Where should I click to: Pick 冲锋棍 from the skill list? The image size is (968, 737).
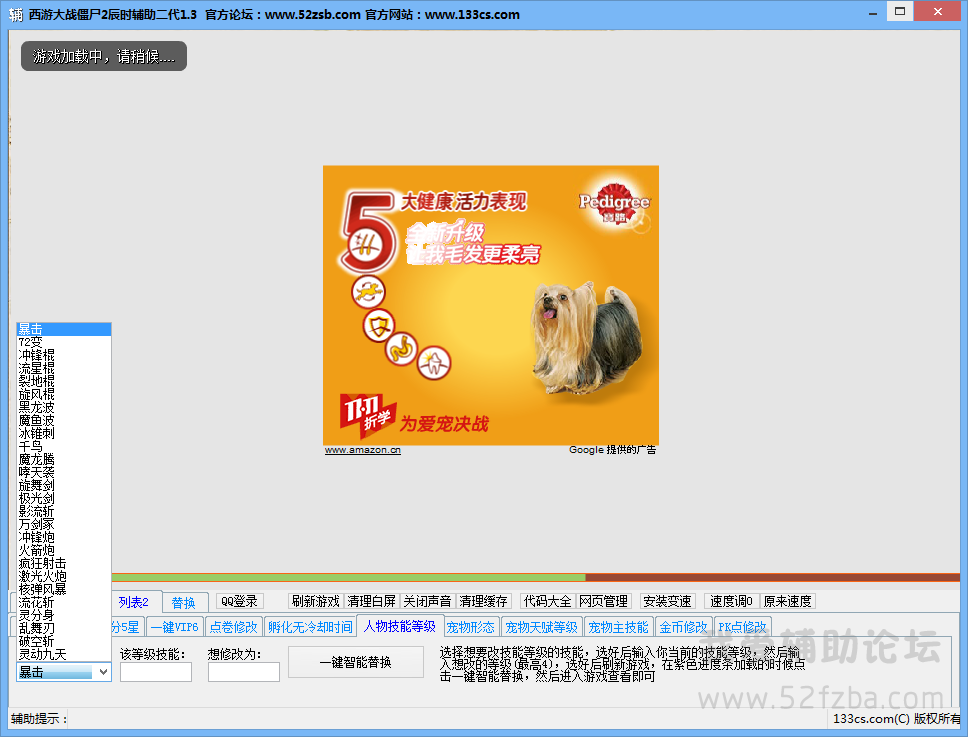click(64, 355)
